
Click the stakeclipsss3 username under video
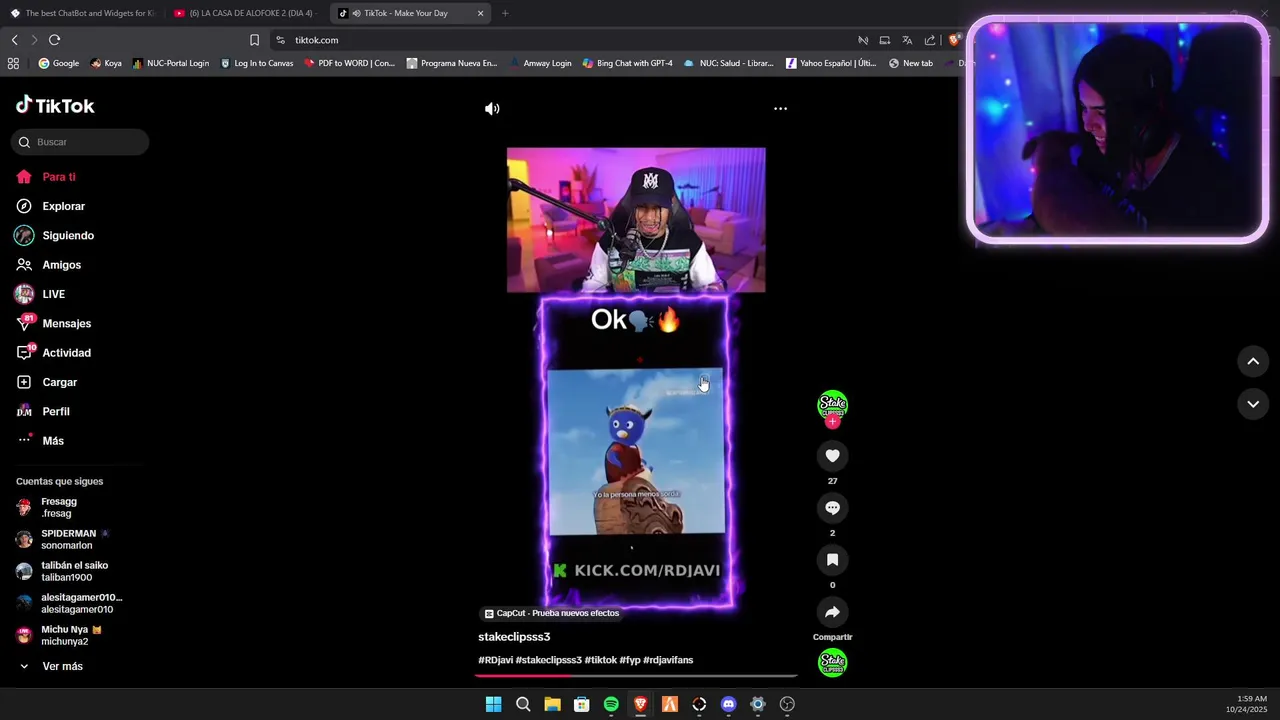point(514,637)
